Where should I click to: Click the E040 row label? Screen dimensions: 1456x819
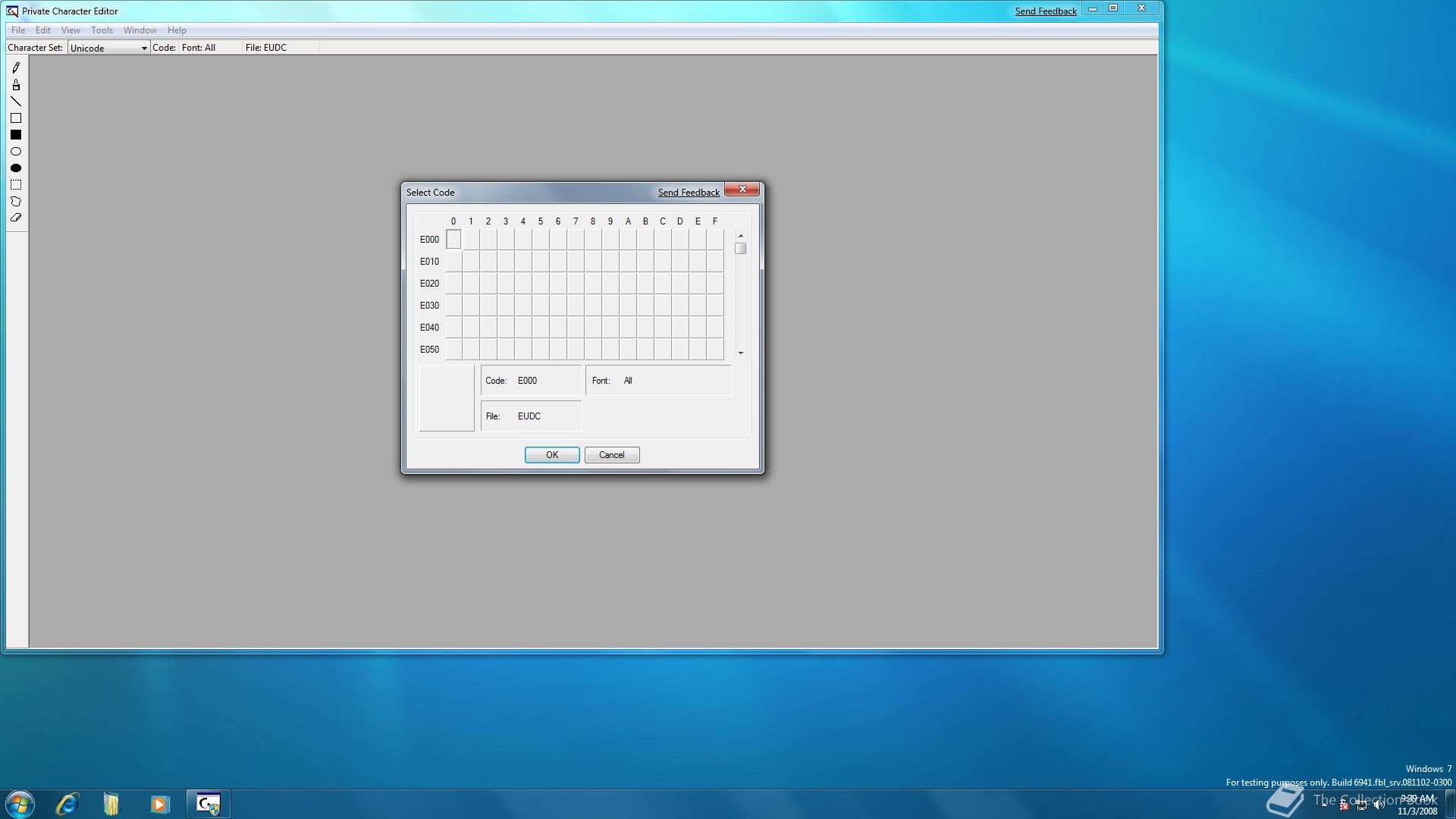(x=429, y=328)
